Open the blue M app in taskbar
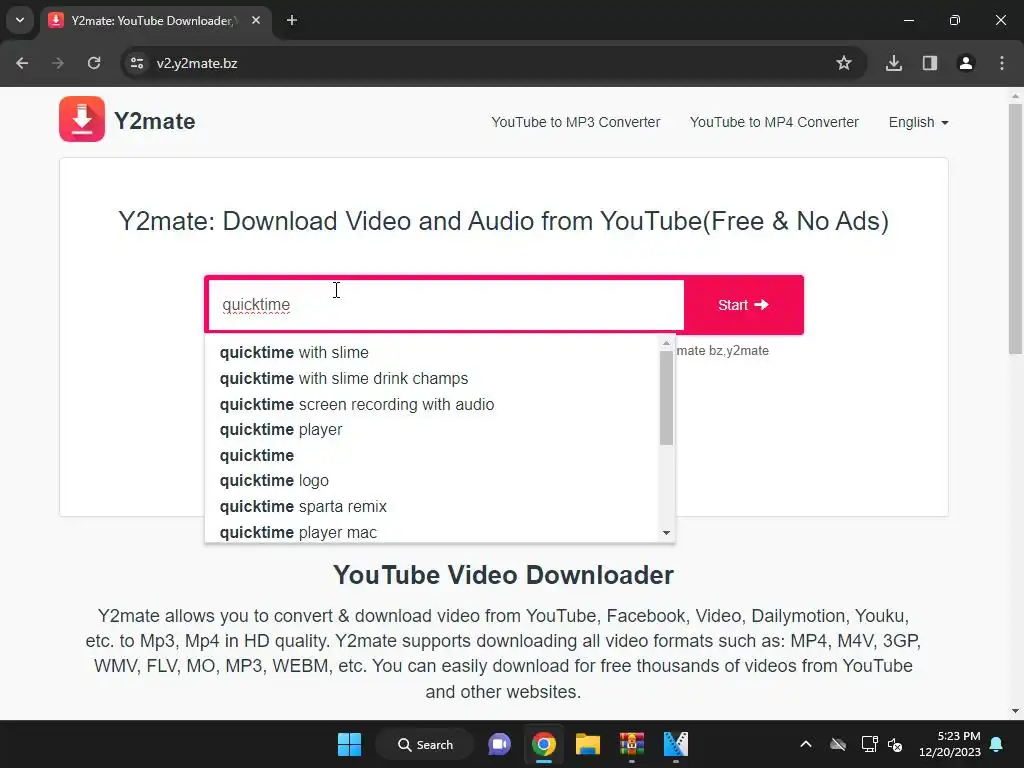The height and width of the screenshot is (768, 1024). click(675, 744)
